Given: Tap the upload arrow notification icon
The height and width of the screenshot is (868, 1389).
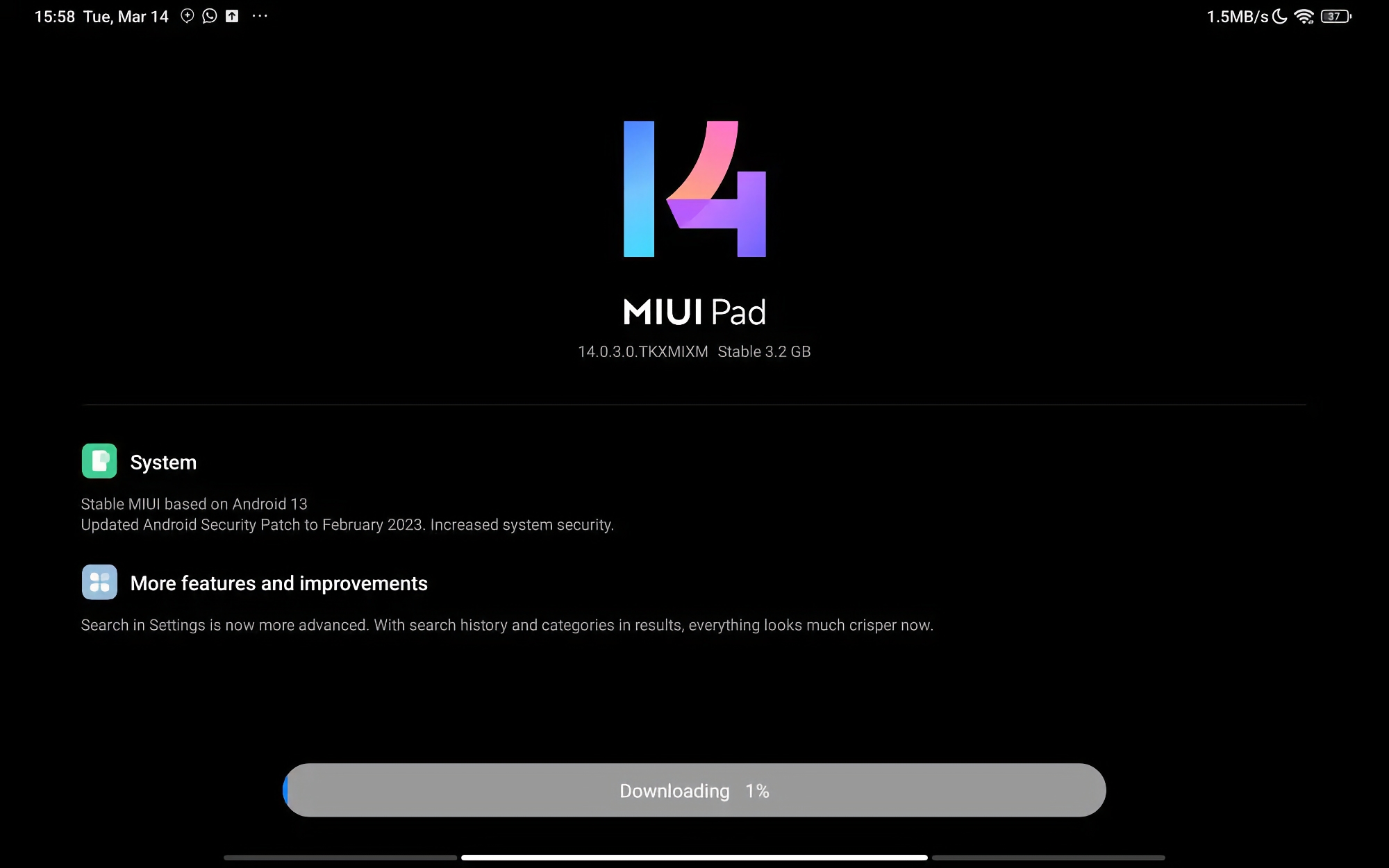Looking at the screenshot, I should tap(232, 16).
